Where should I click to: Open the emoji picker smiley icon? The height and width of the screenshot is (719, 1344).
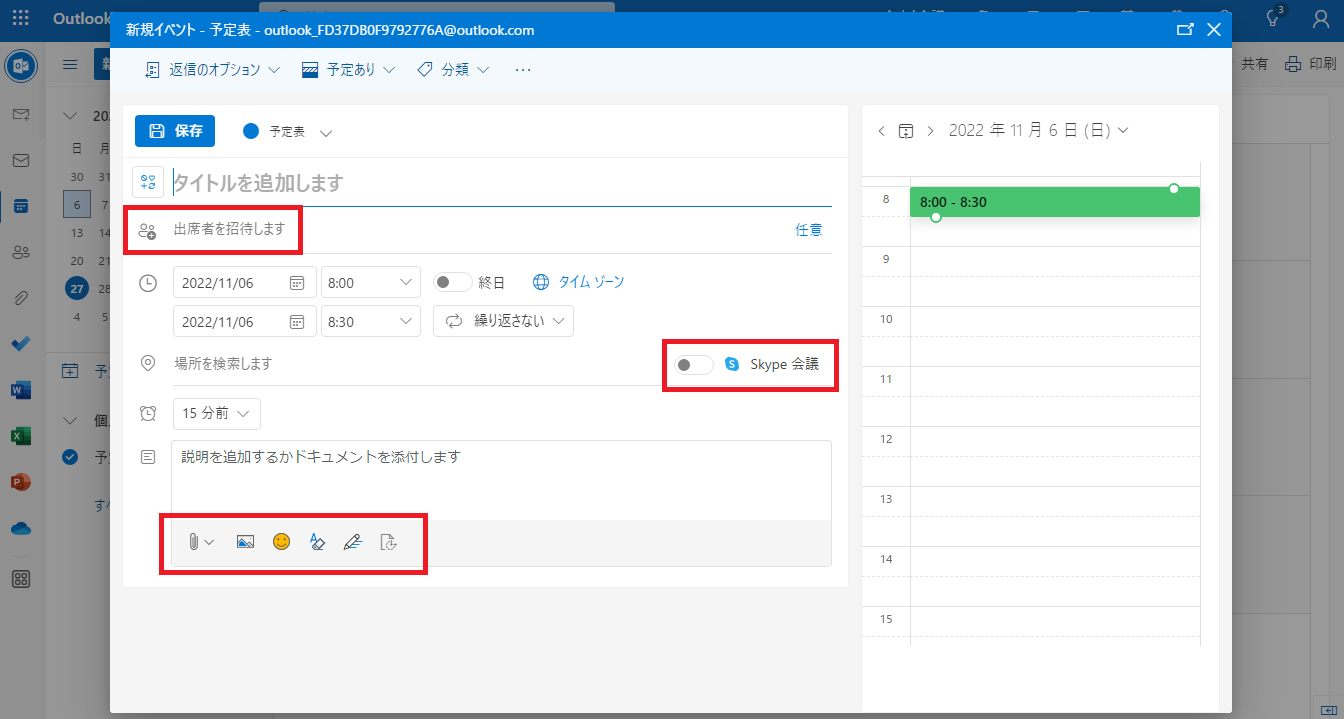tap(281, 542)
